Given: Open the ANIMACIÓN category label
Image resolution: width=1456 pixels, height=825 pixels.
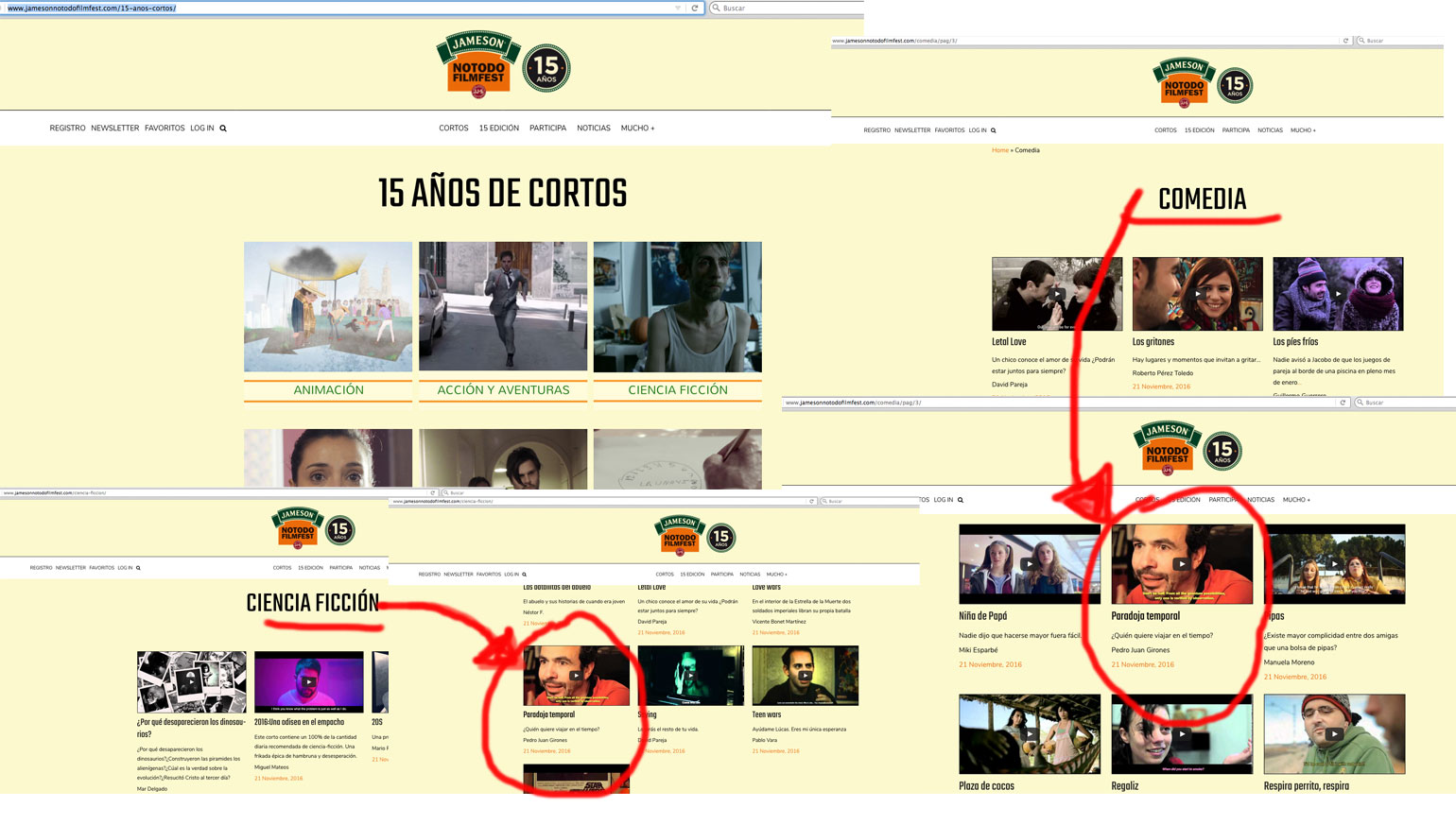Looking at the screenshot, I should 328,390.
